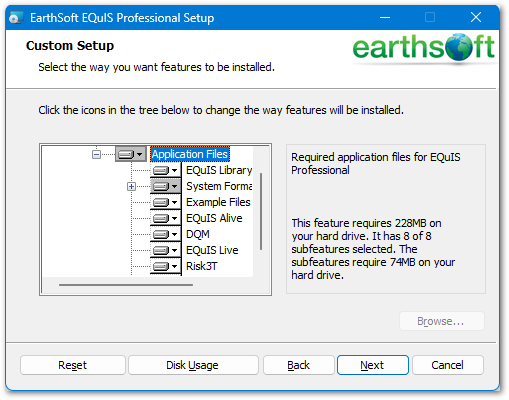Close the setup window
509x400 pixels.
(x=476, y=17)
